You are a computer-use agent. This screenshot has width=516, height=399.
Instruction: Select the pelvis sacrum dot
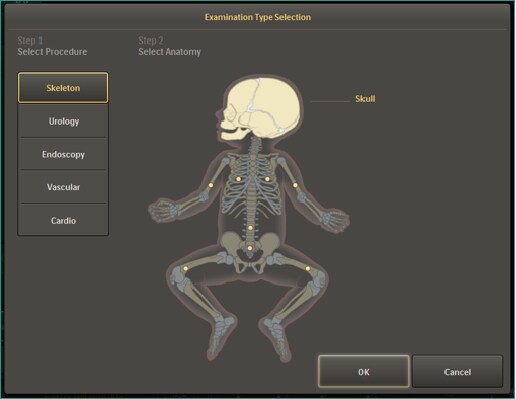point(250,248)
